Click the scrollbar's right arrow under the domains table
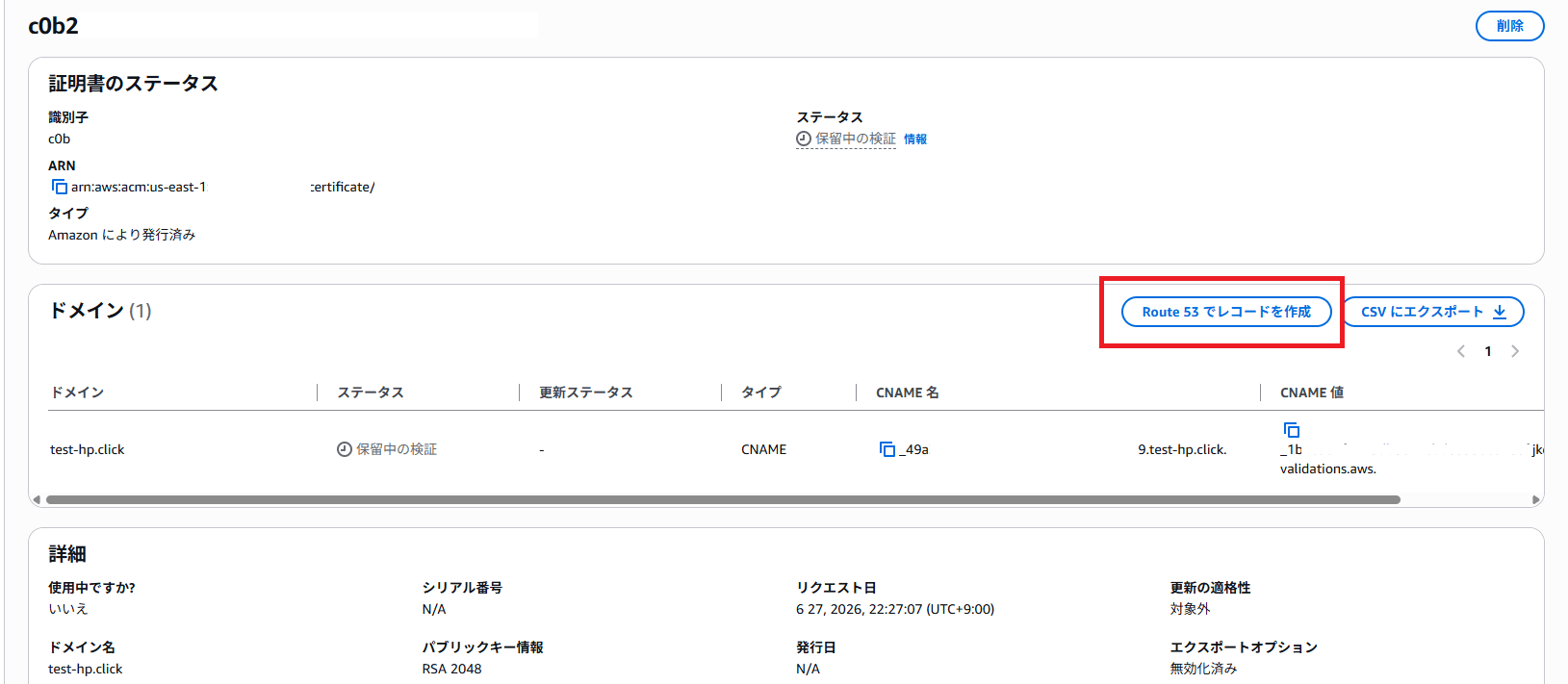The image size is (1568, 684). (1536, 499)
